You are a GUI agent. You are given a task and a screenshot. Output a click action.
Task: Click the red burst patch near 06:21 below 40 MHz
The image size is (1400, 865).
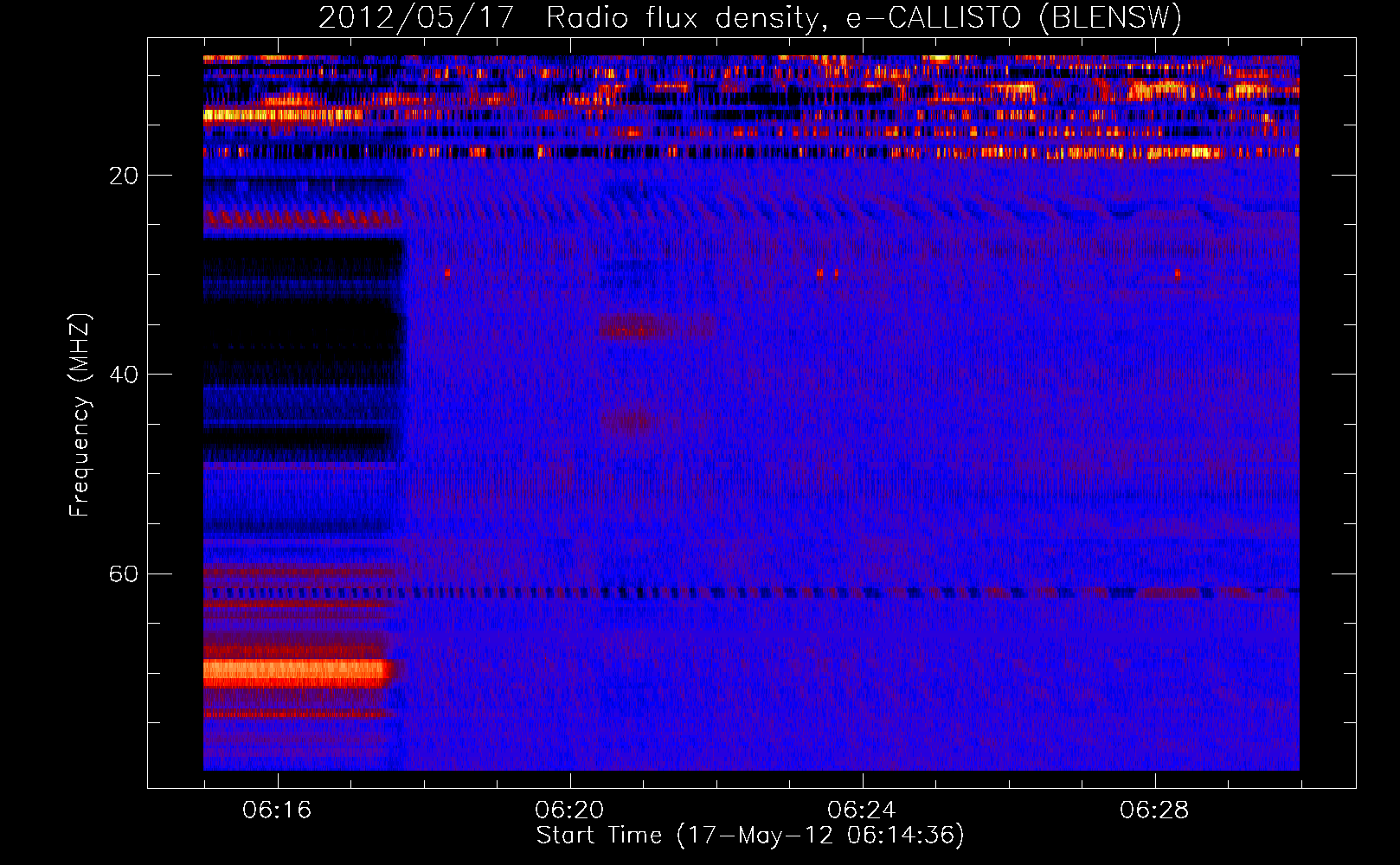[658, 327]
